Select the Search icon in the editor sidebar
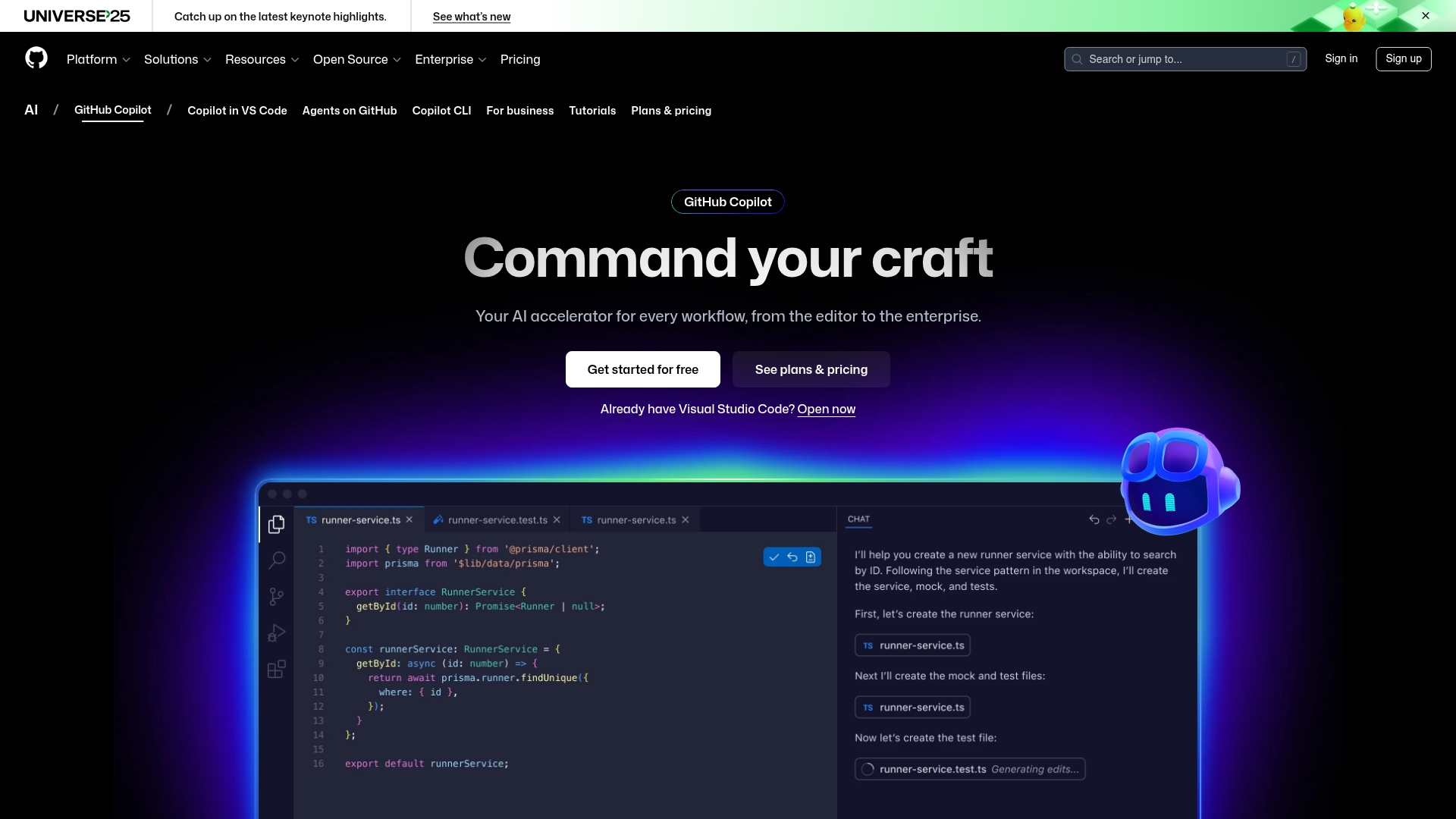 tap(277, 560)
